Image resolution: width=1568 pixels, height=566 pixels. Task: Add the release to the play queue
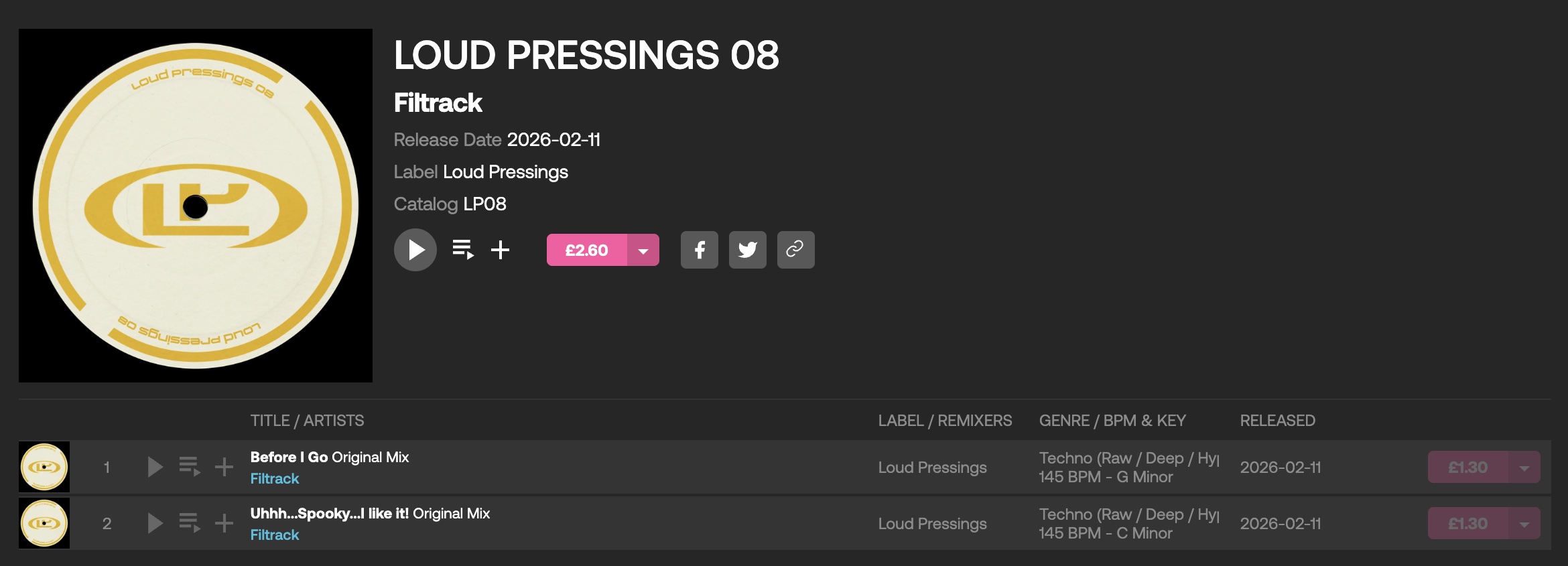tap(462, 250)
